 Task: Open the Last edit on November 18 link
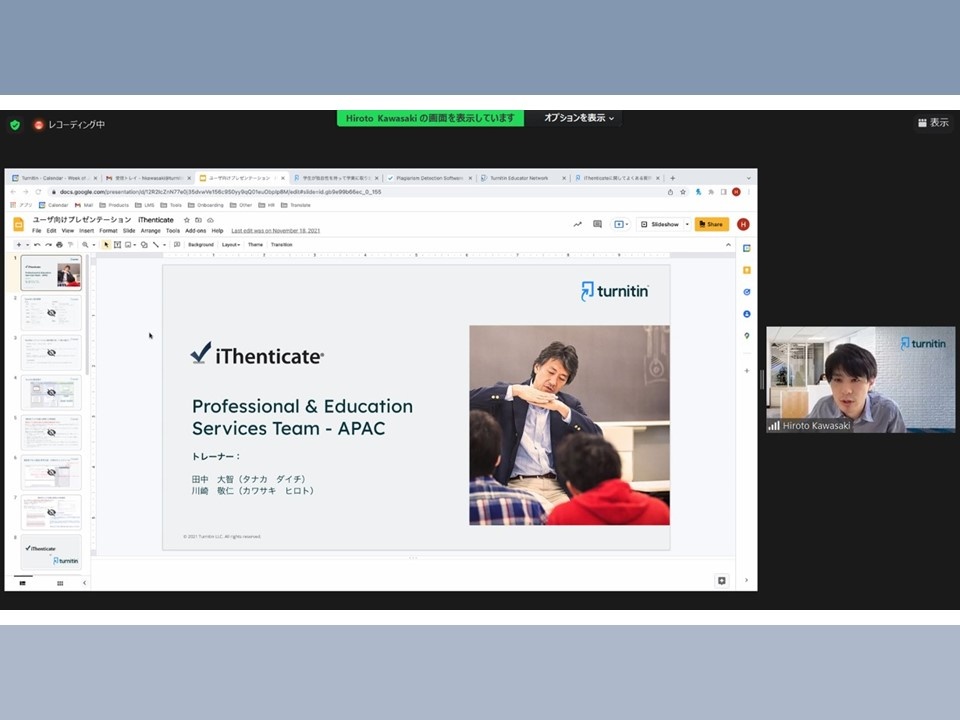click(276, 231)
